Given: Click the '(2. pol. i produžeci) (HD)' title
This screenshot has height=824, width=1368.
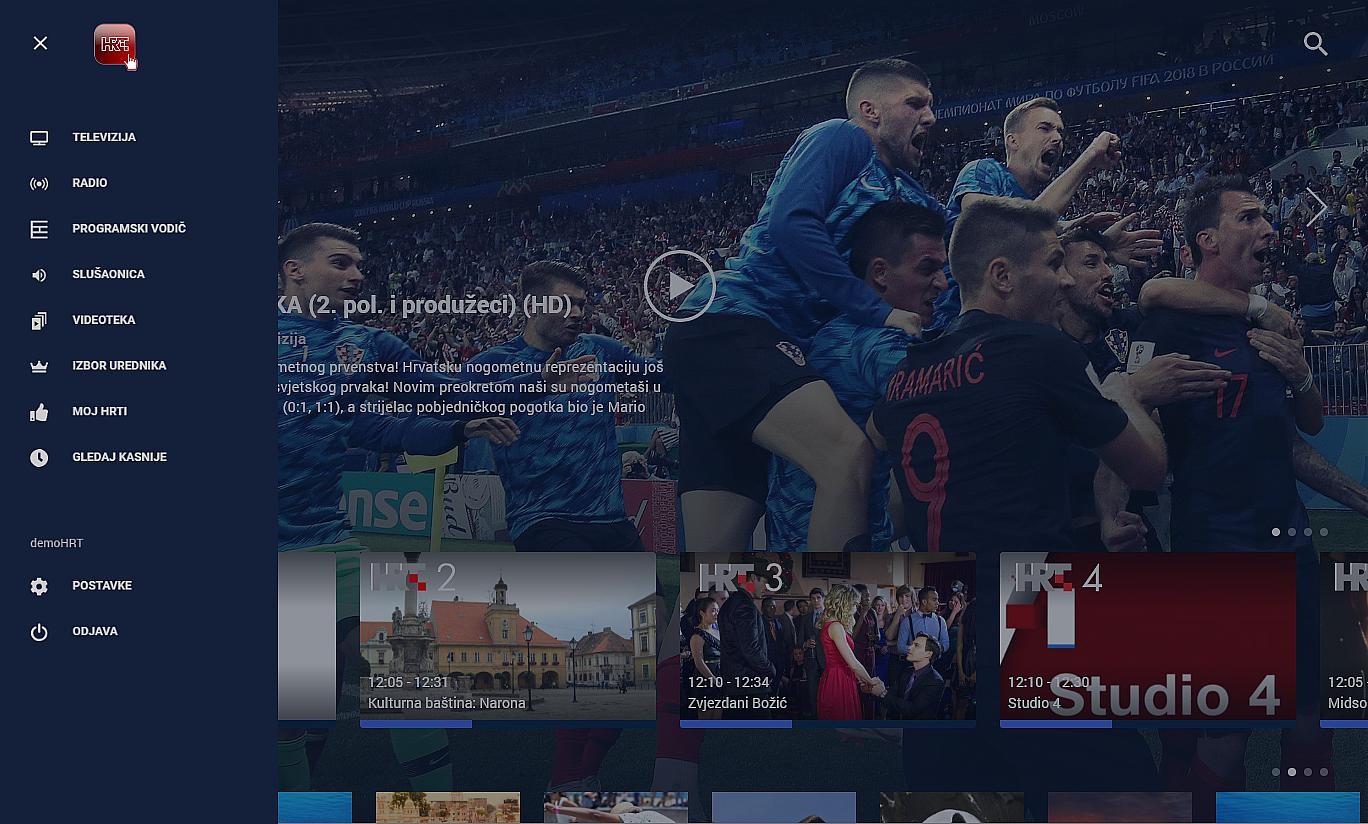Looking at the screenshot, I should (440, 305).
